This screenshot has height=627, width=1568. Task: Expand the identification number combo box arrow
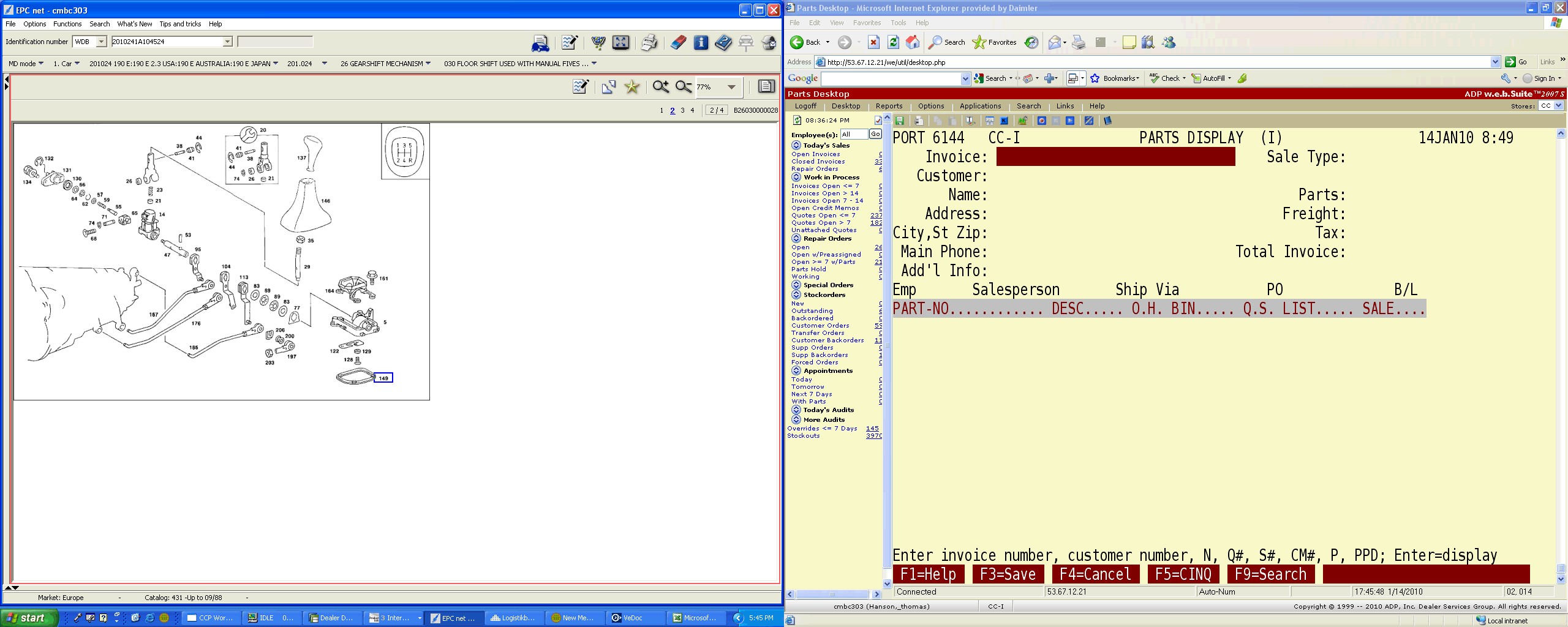click(227, 42)
